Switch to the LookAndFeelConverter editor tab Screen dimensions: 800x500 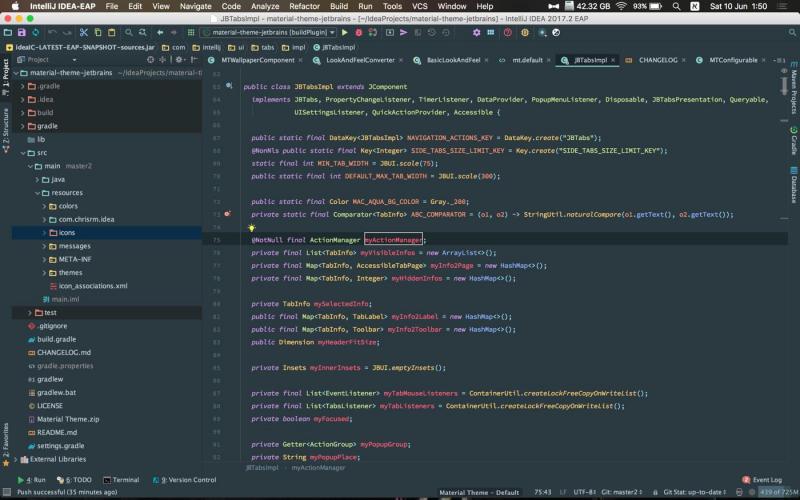tap(357, 60)
